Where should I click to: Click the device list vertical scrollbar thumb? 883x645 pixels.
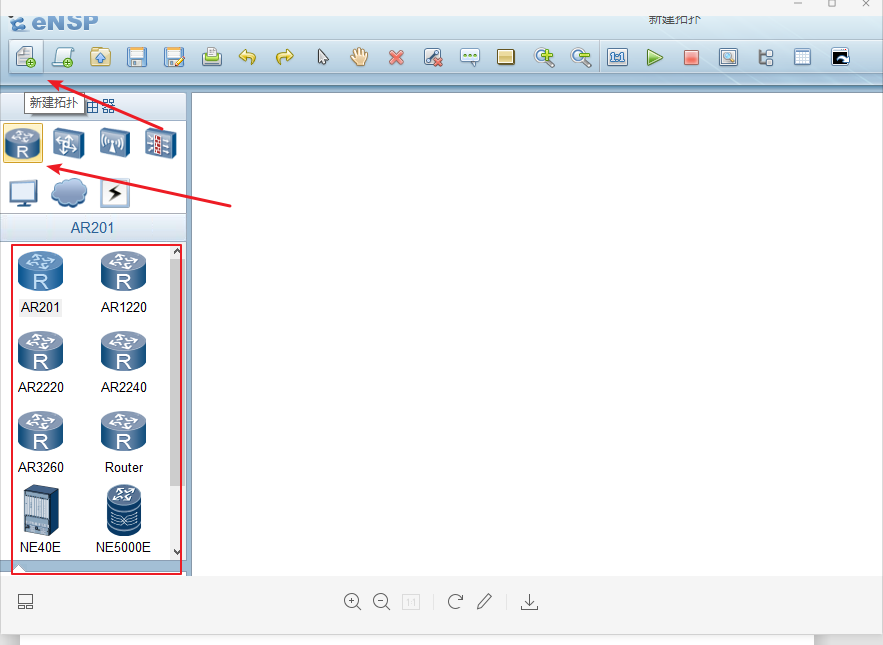[176, 372]
